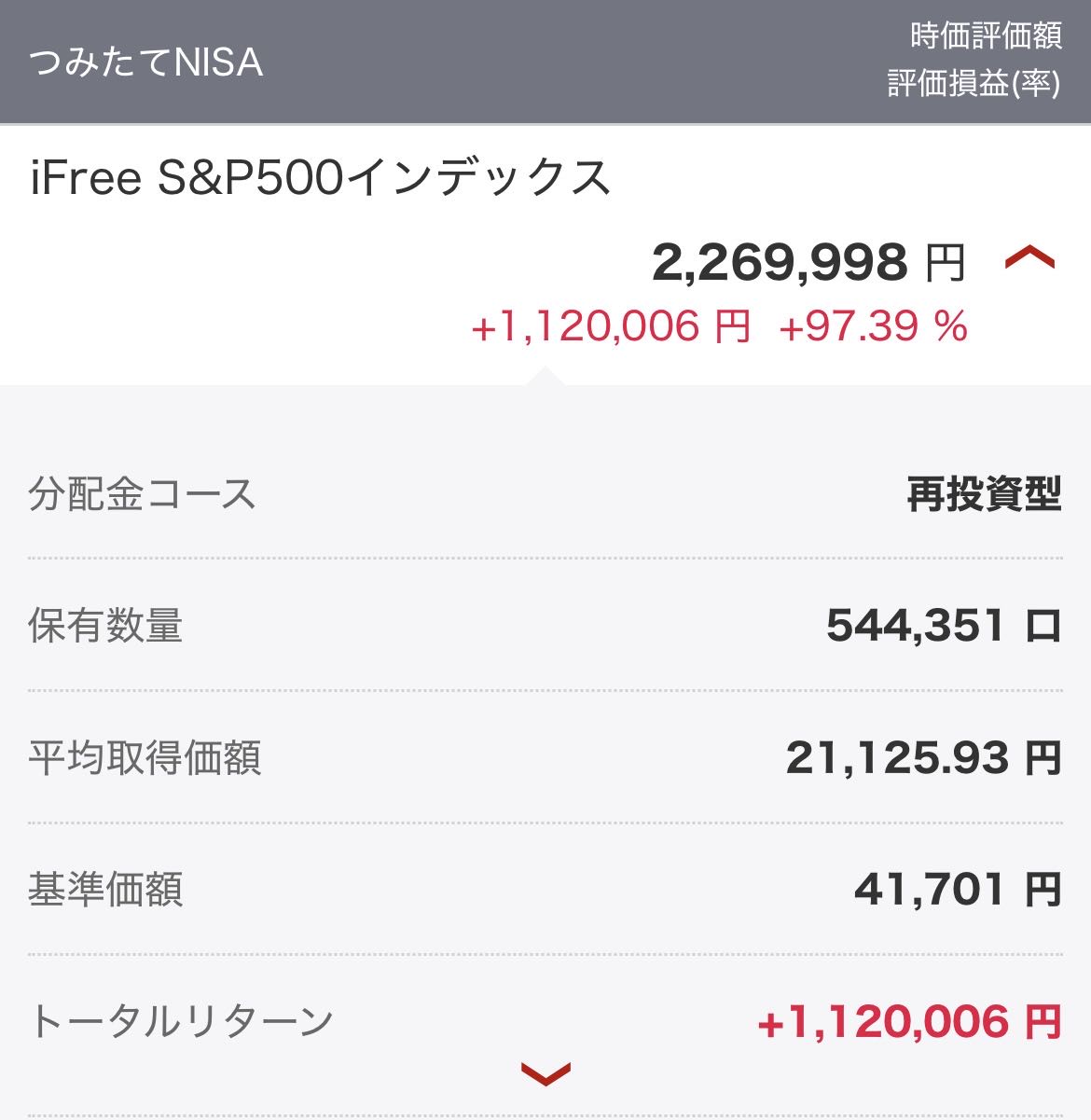1091x1120 pixels.
Task: Select the 評価損益(率) column header label
Action: (x=974, y=84)
